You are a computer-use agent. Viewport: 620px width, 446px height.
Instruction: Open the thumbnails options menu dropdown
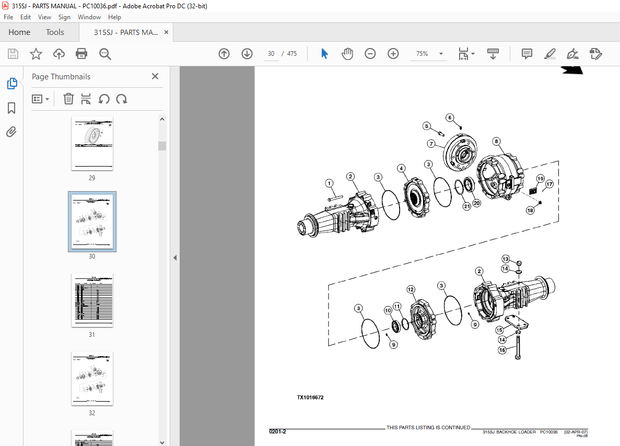point(40,99)
